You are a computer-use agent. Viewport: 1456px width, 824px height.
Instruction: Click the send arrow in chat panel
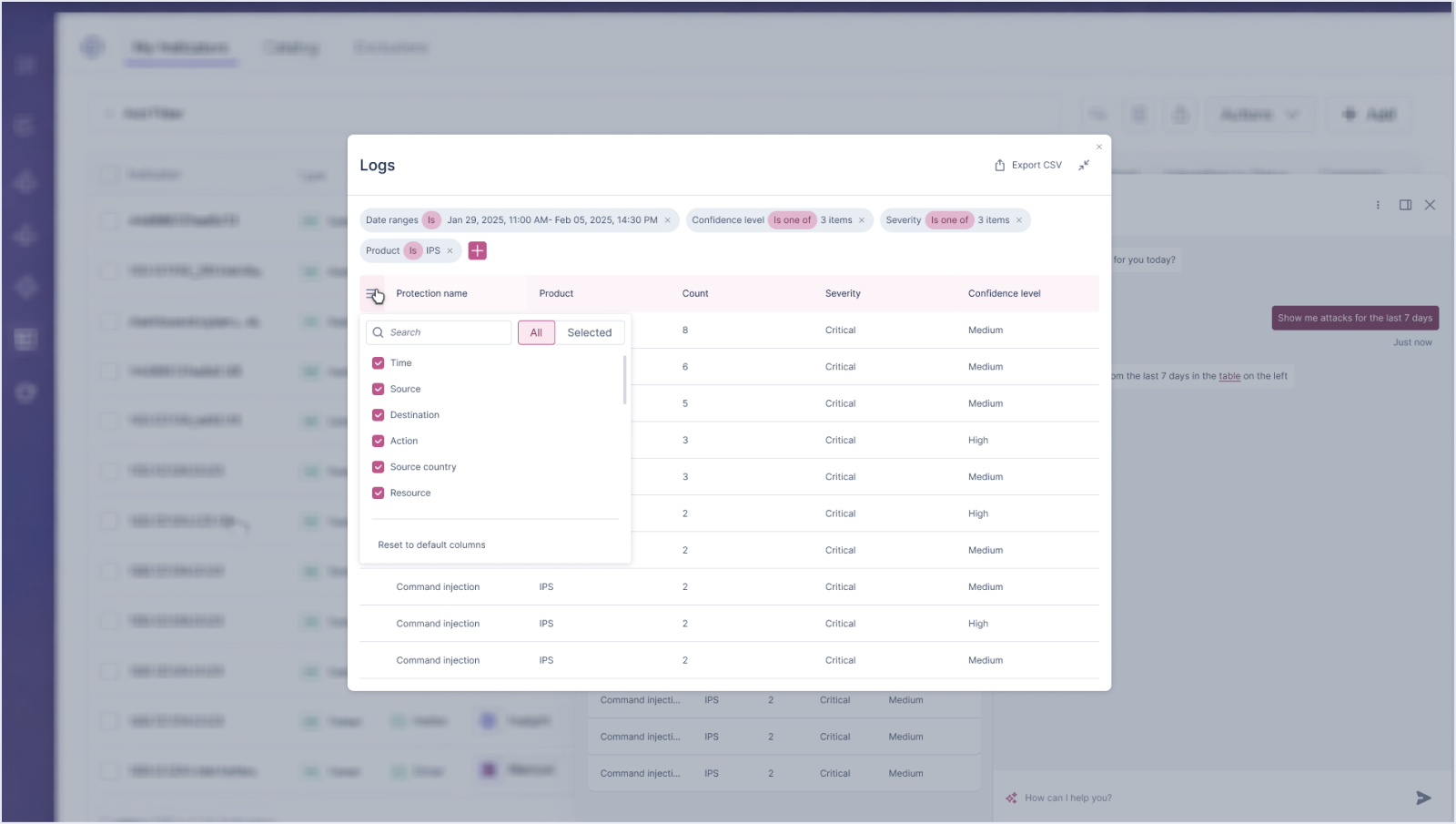1423,798
